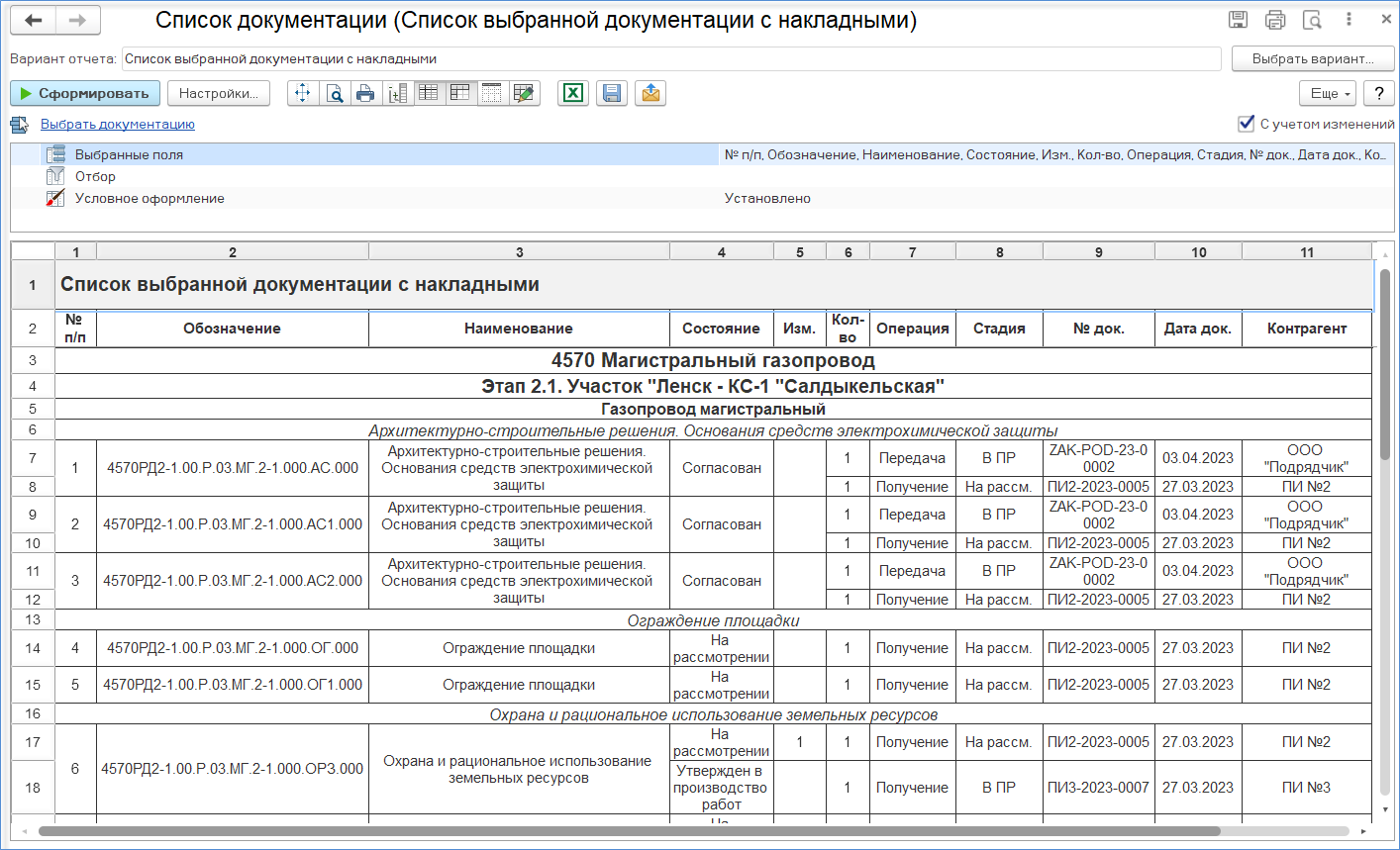
Task: Select the "Условное оформление" settings row
Action: (x=149, y=198)
